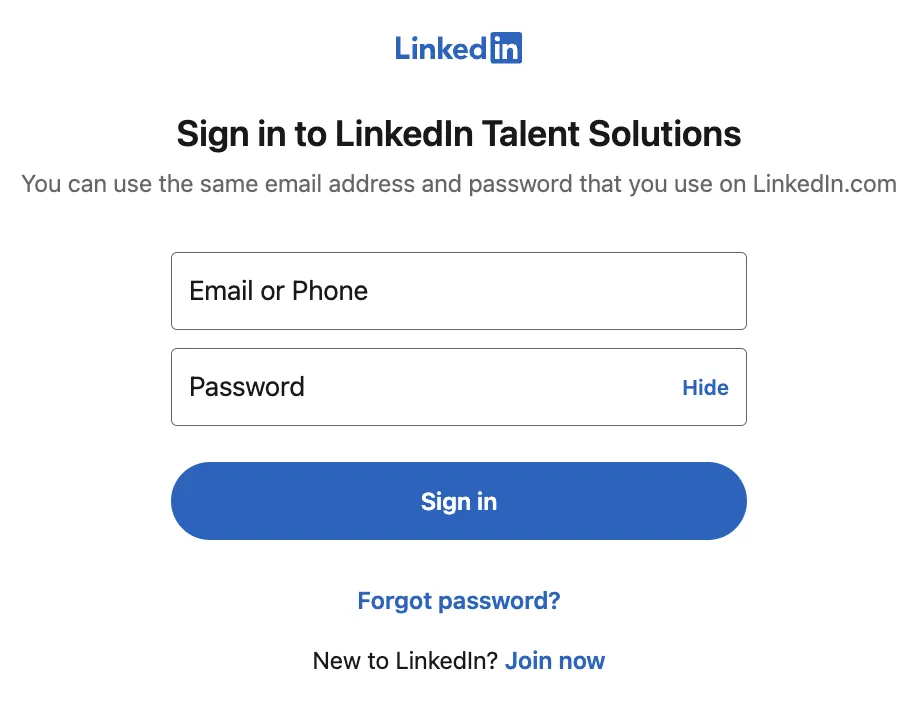Click the Forgot password link

[458, 600]
